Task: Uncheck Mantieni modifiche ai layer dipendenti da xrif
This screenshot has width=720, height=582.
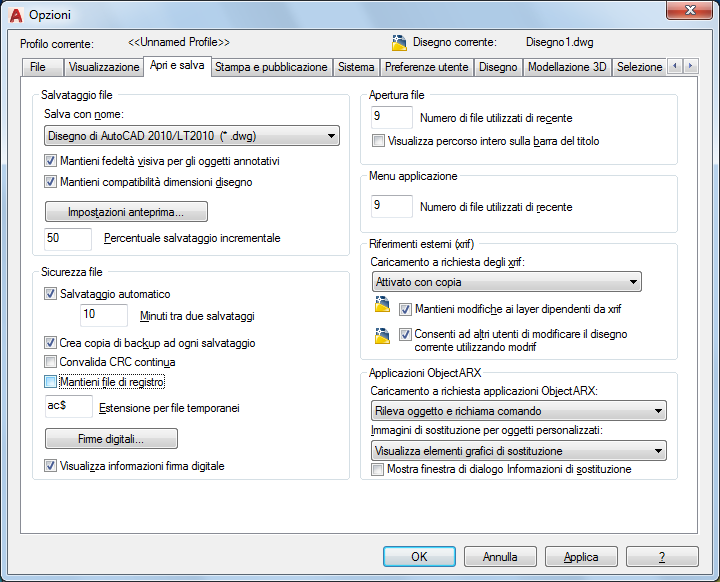Action: (x=405, y=309)
